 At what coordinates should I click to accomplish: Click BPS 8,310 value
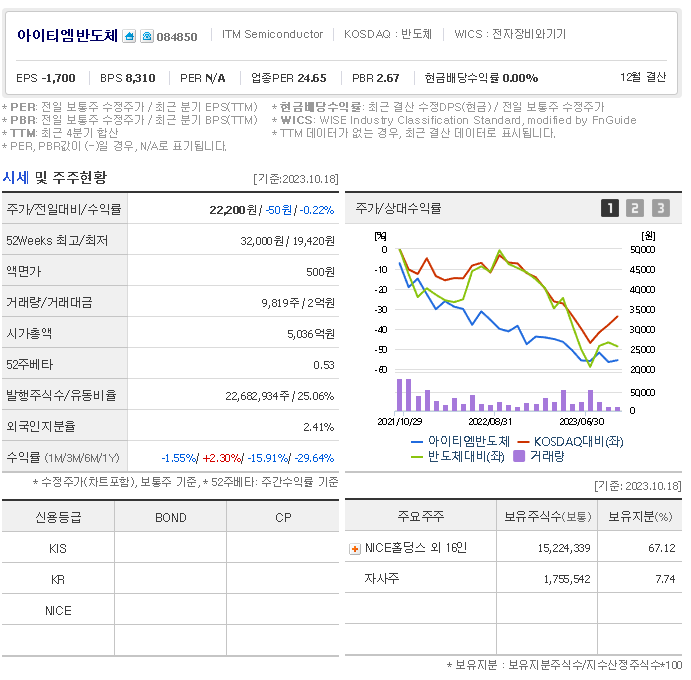[128, 78]
